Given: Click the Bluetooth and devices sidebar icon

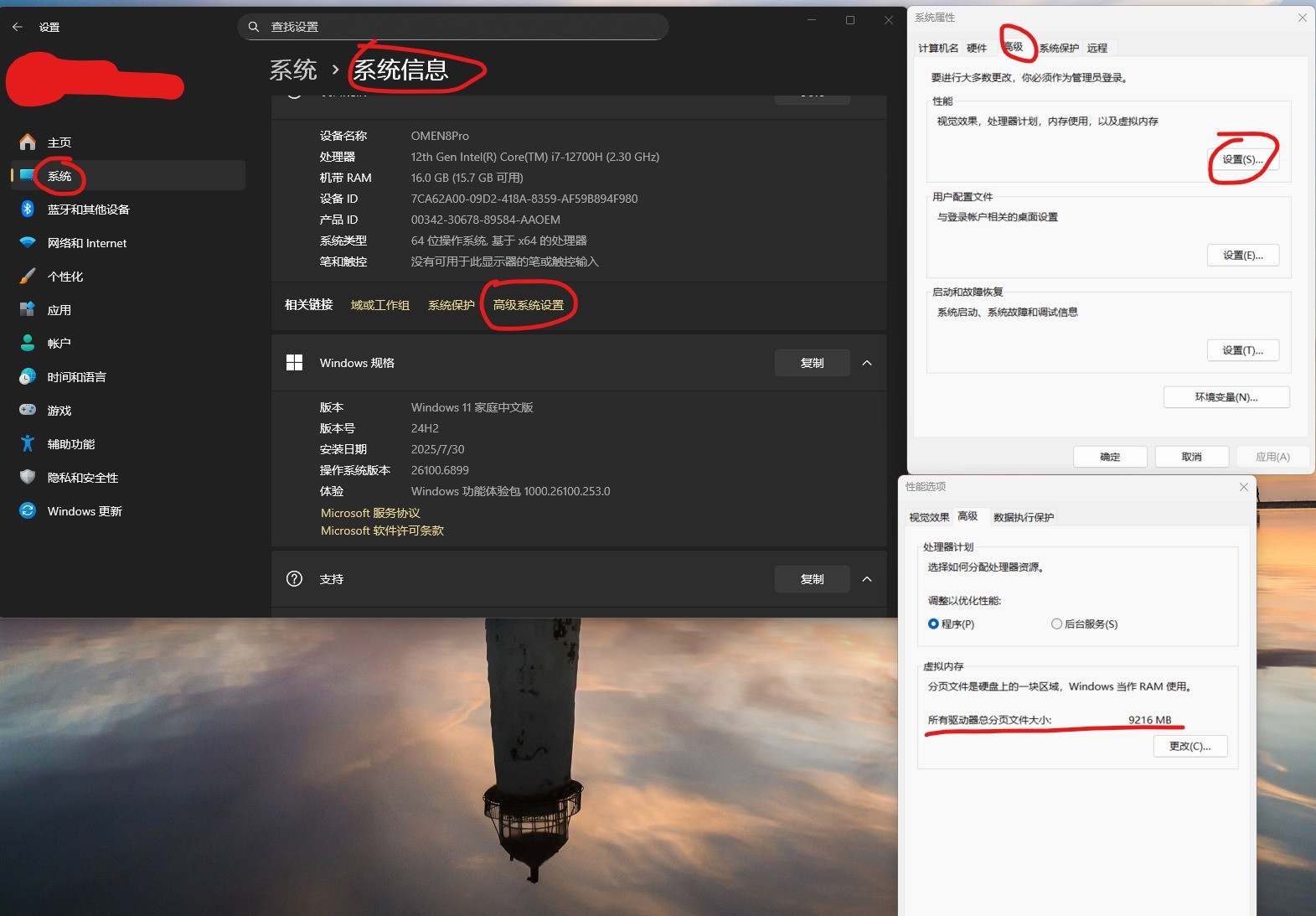Looking at the screenshot, I should click(x=28, y=209).
